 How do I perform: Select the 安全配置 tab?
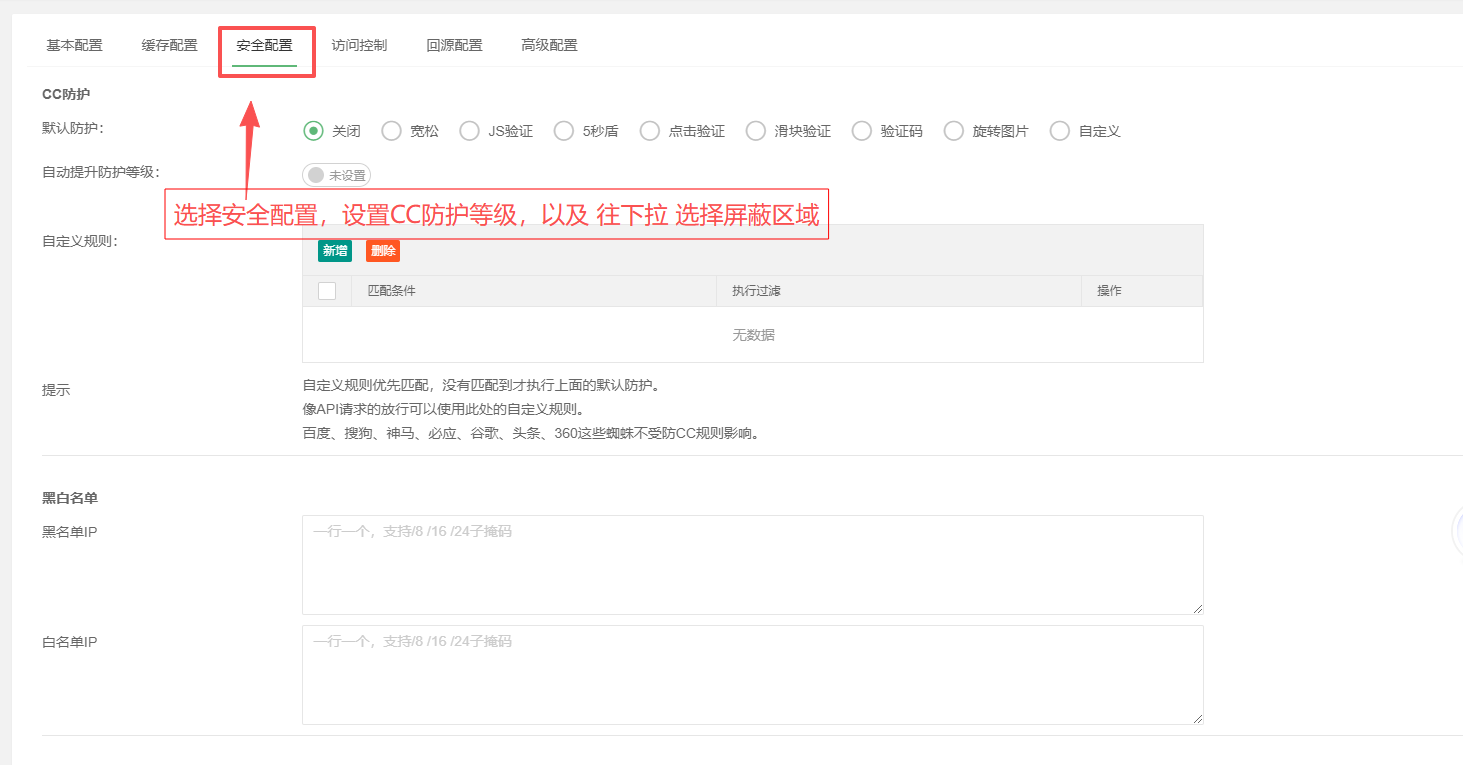(264, 45)
